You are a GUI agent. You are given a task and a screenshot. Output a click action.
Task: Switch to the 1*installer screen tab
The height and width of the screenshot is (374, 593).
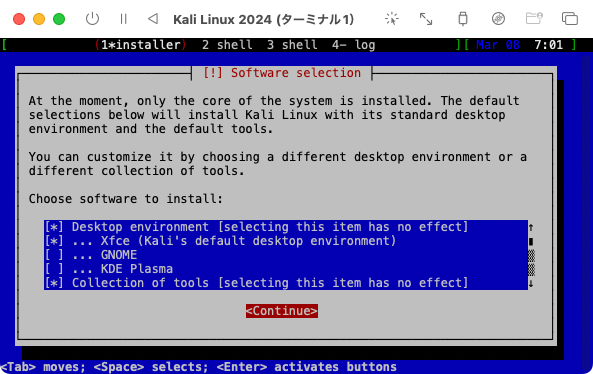pyautogui.click(x=141, y=45)
